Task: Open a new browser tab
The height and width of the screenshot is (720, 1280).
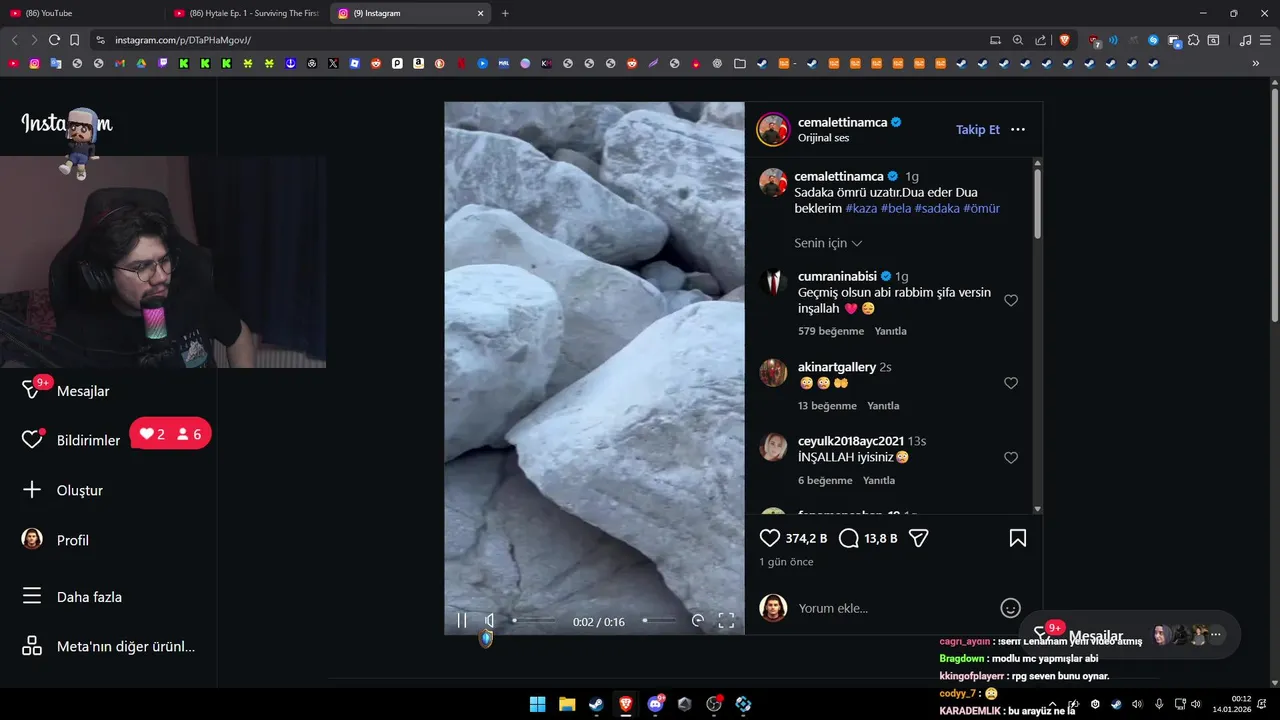Action: [x=505, y=13]
